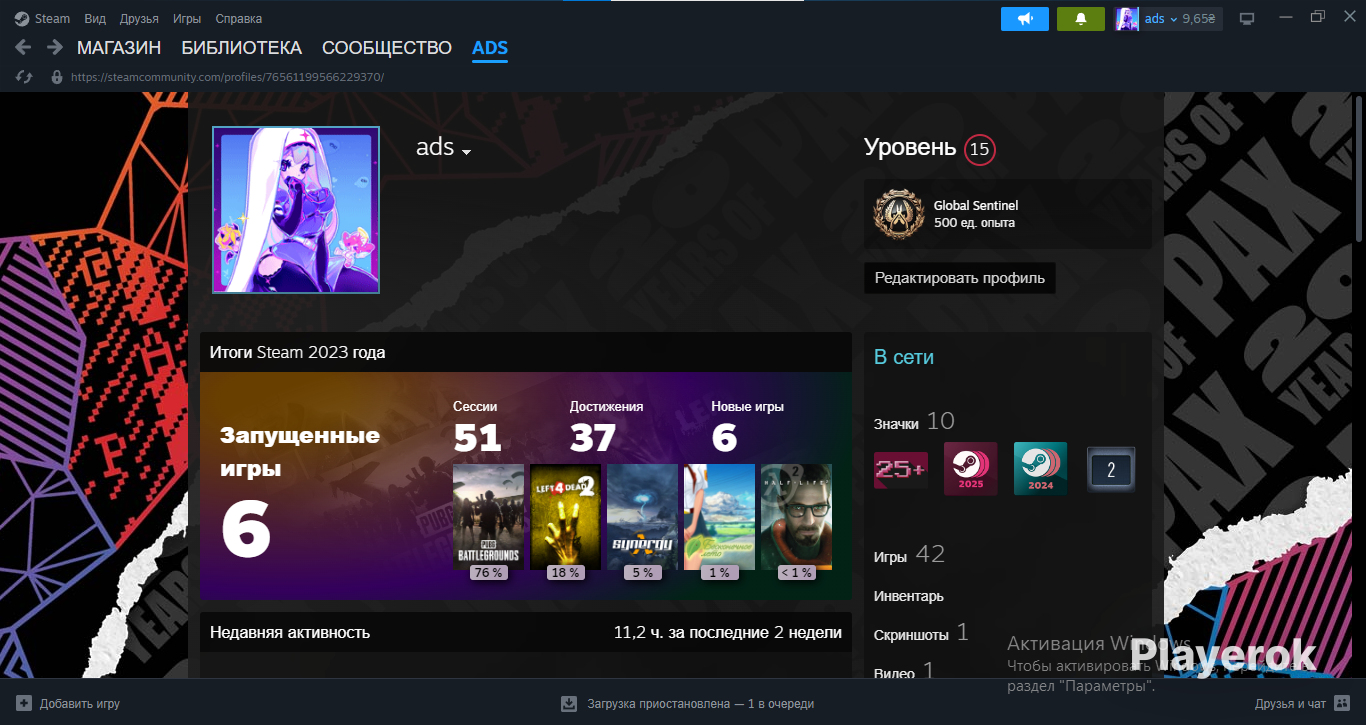Click the Недавняя активность heading
This screenshot has width=1366, height=725.
[290, 632]
